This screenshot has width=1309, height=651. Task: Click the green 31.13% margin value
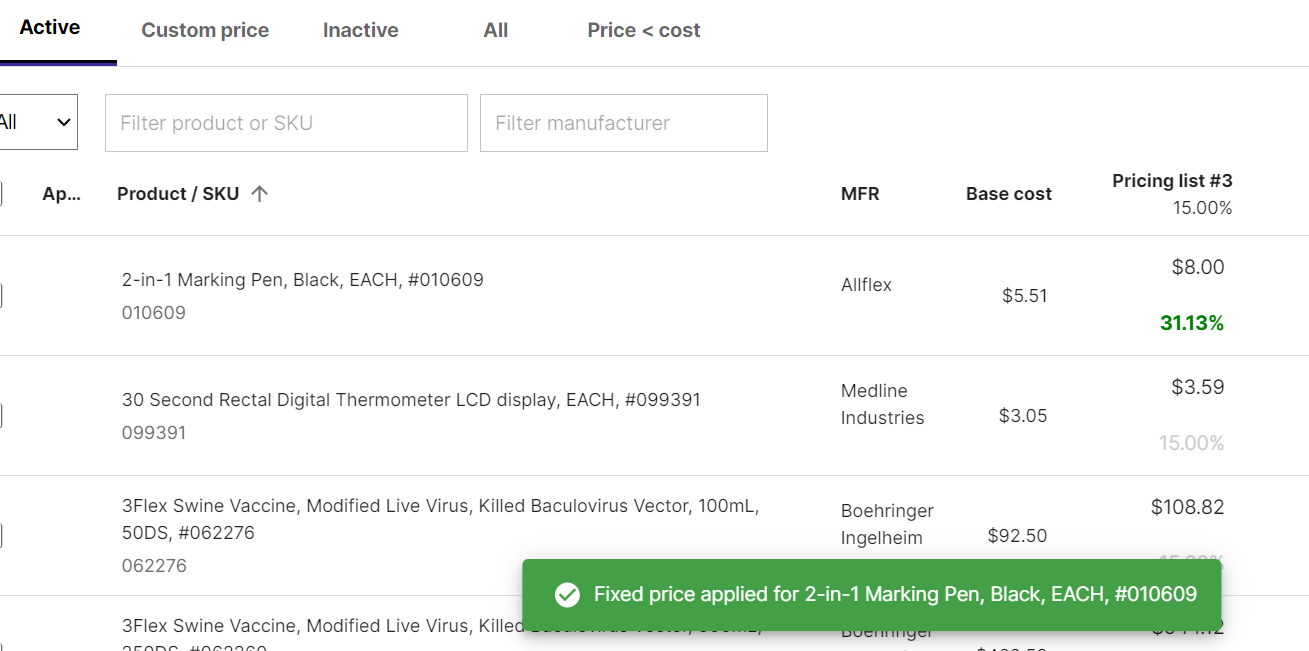1192,322
